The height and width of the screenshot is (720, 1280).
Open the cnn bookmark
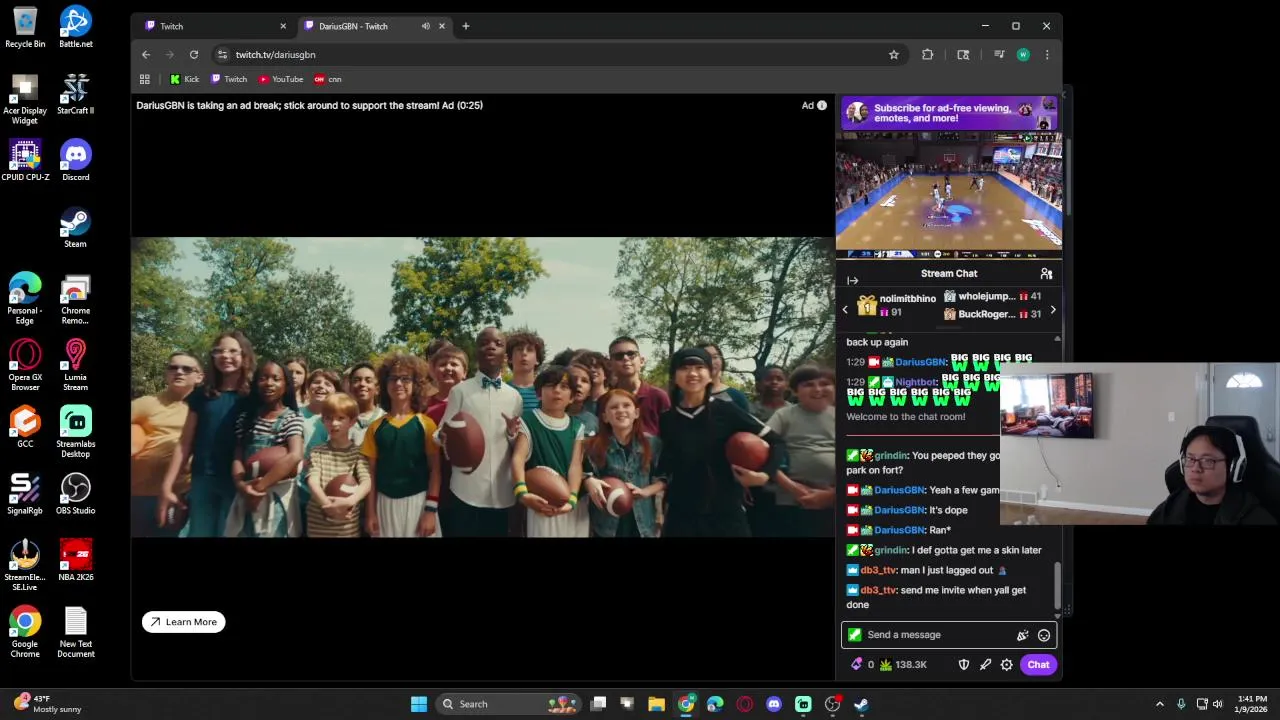click(x=328, y=79)
